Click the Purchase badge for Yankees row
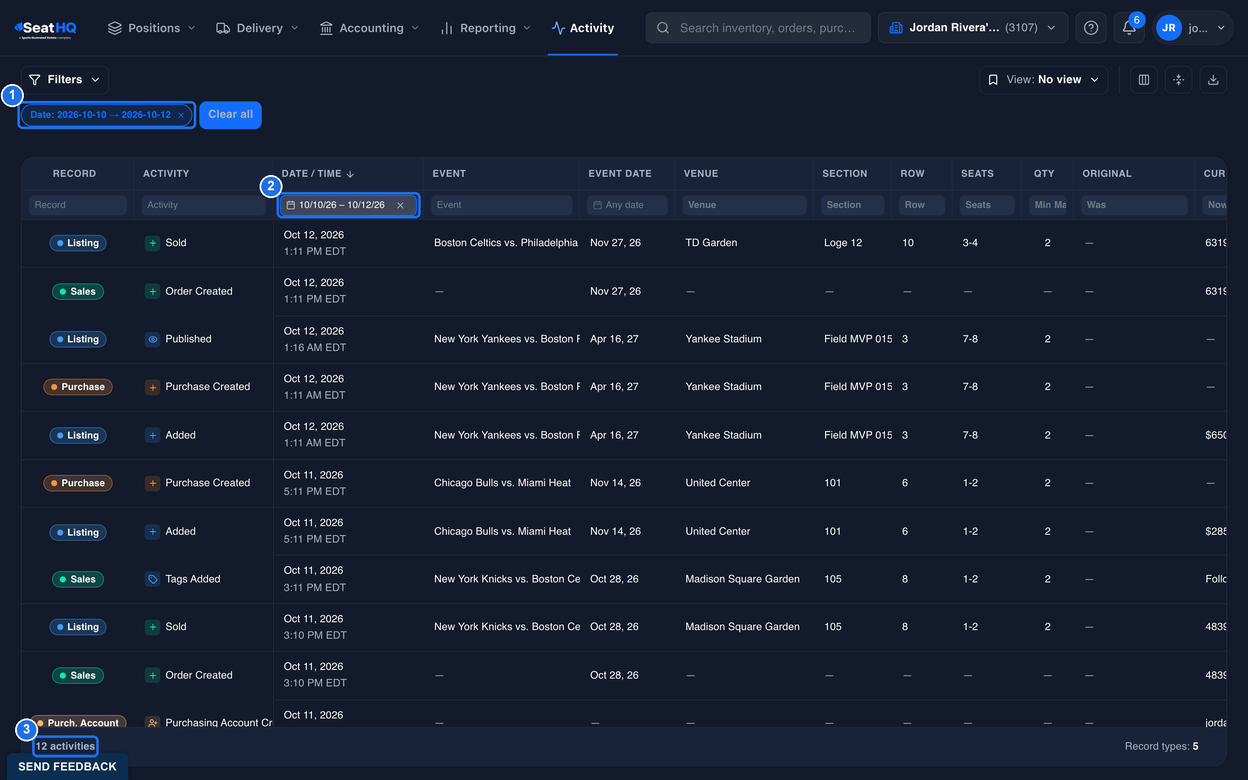Screen dimensions: 1248x780 click(78, 387)
